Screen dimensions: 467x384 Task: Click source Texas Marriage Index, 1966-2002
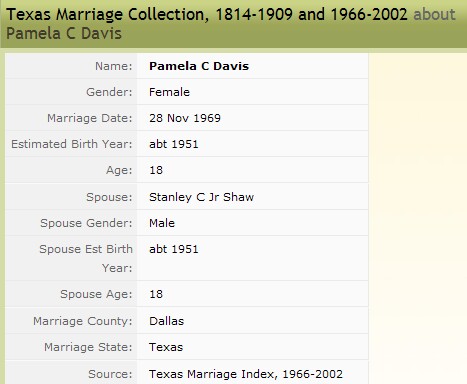click(246, 374)
